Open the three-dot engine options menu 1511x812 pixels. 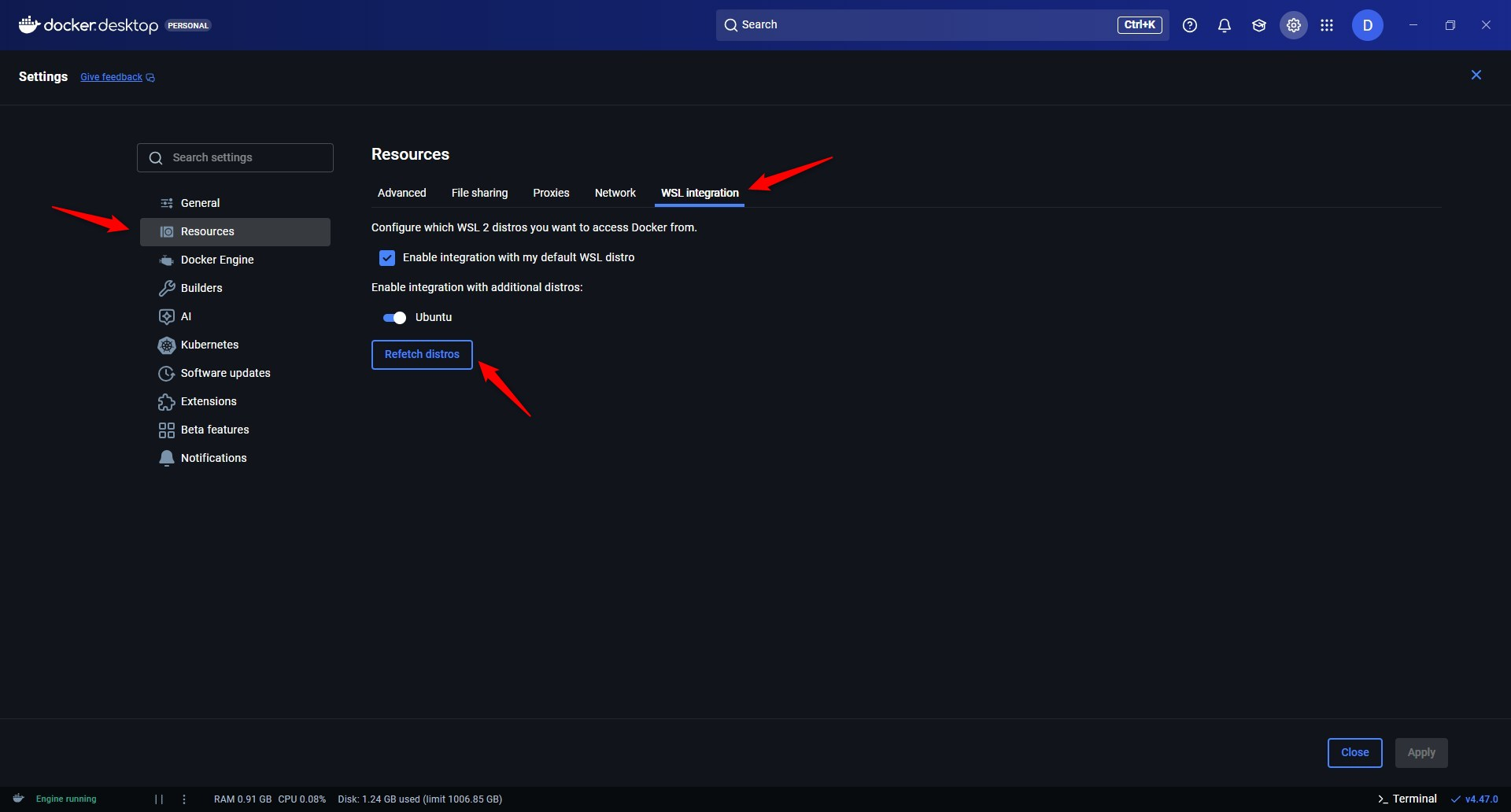coord(184,799)
